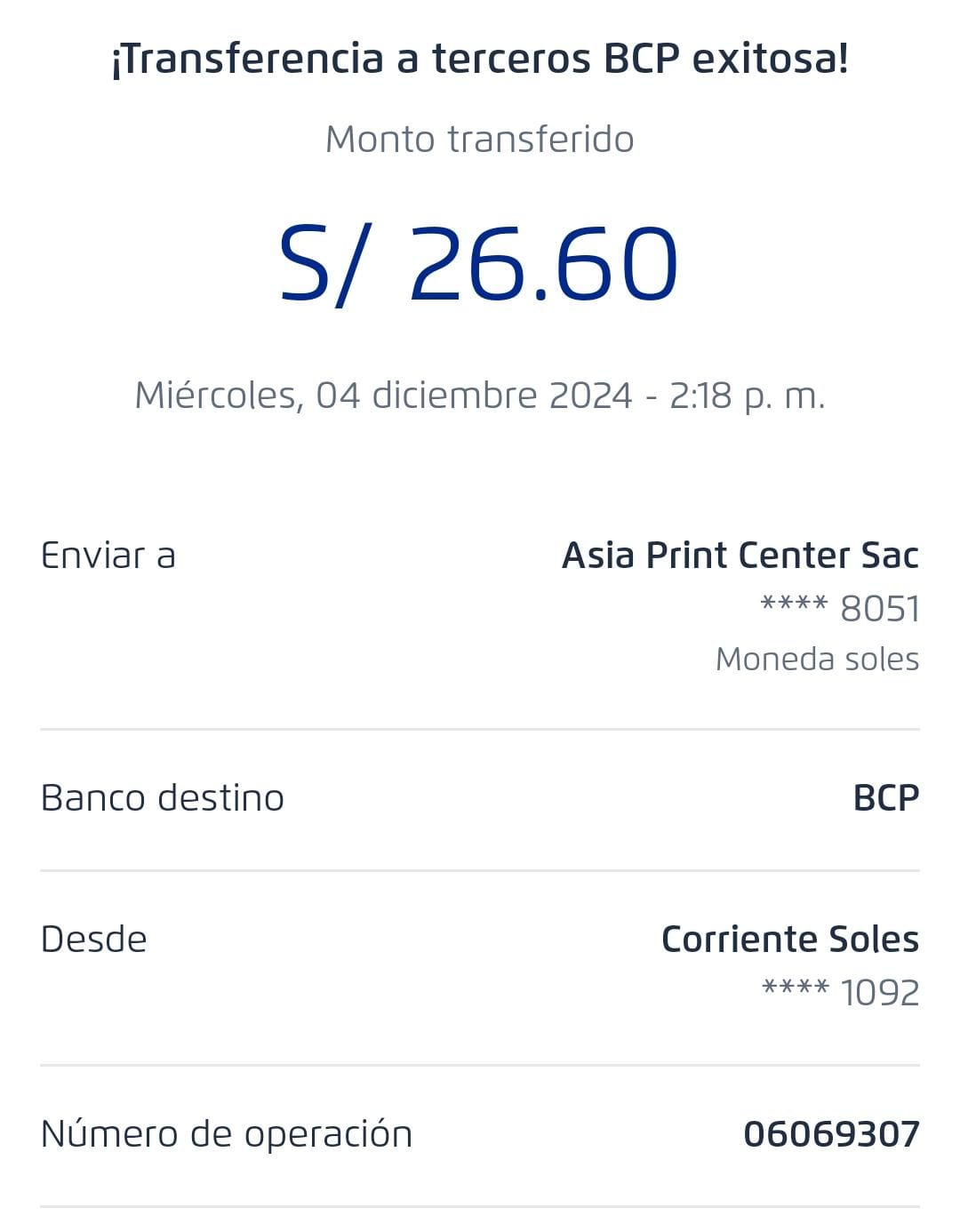Screen dimensions: 960x1232
Task: Click recipient account number ending 8051
Action: click(x=840, y=609)
